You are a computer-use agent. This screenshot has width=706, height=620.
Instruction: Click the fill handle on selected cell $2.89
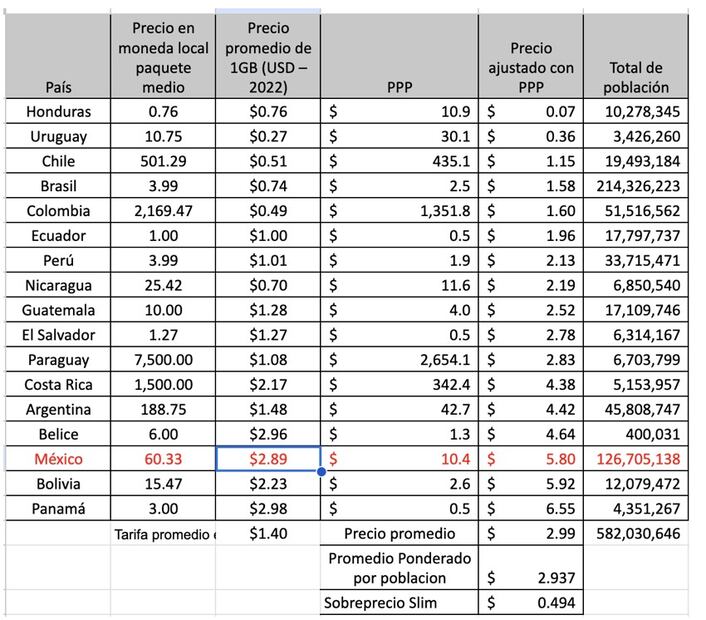[x=320, y=471]
